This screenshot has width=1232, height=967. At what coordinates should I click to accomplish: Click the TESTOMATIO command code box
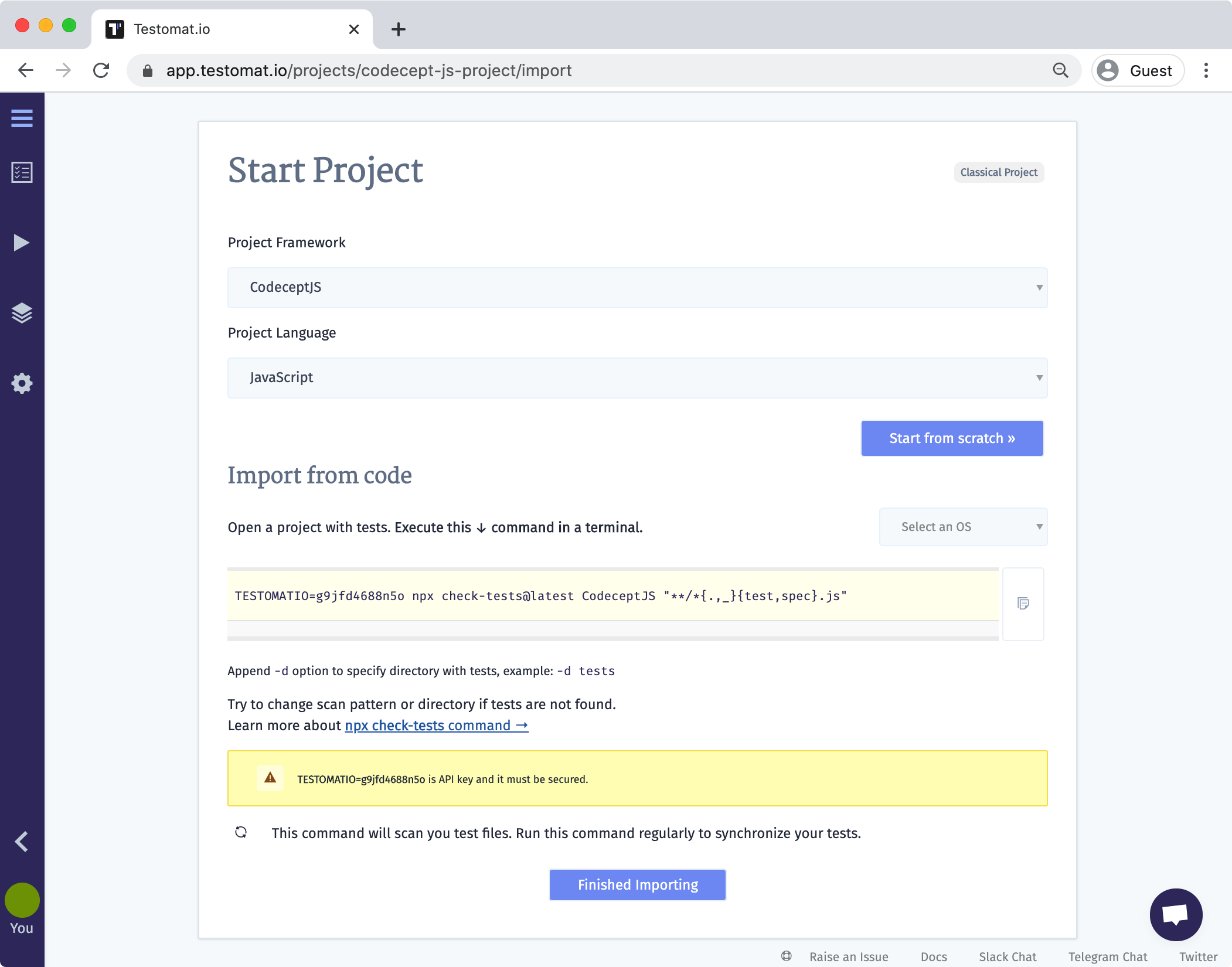click(613, 595)
